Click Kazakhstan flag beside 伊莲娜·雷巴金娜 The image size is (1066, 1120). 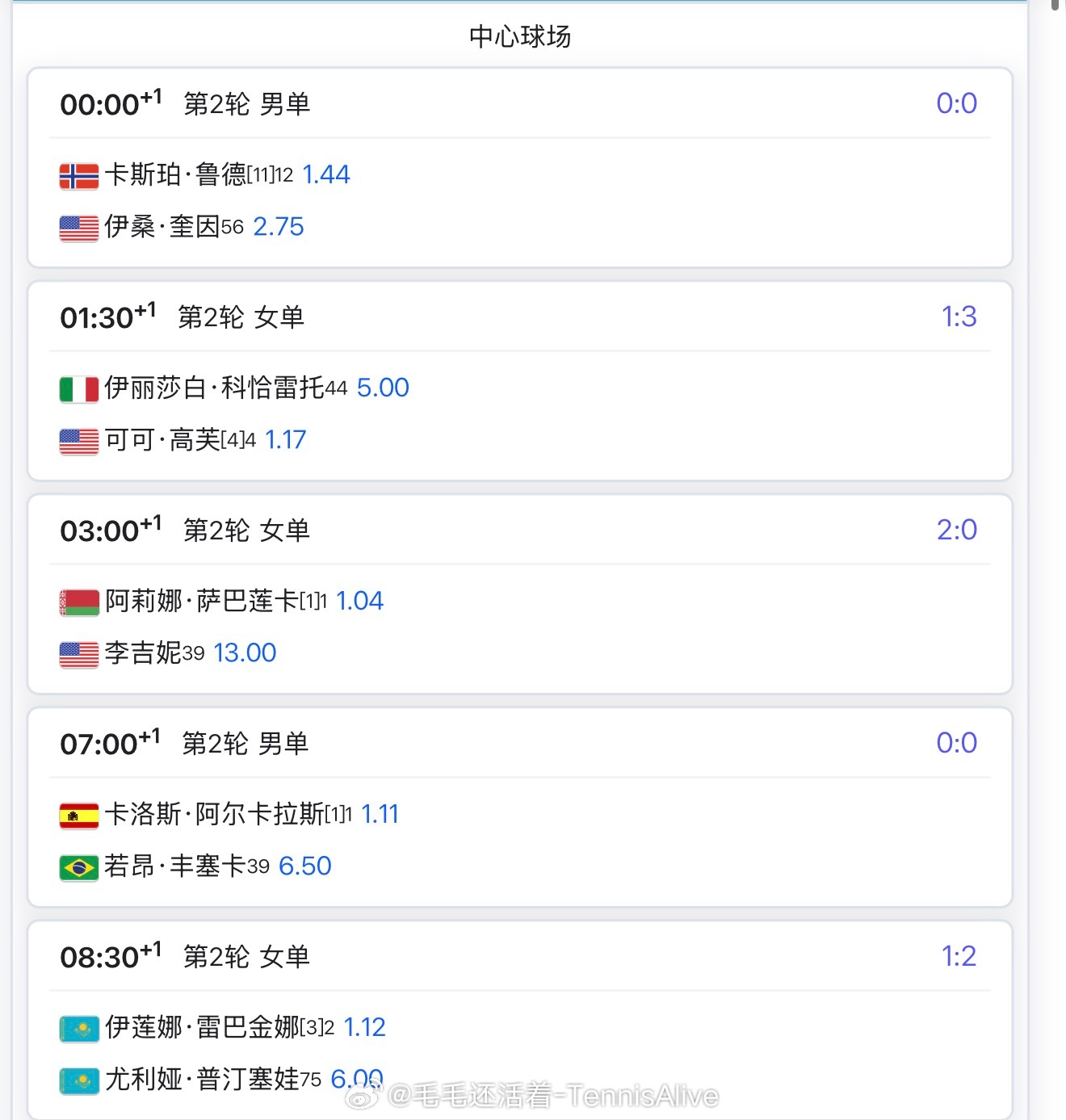point(78,1029)
